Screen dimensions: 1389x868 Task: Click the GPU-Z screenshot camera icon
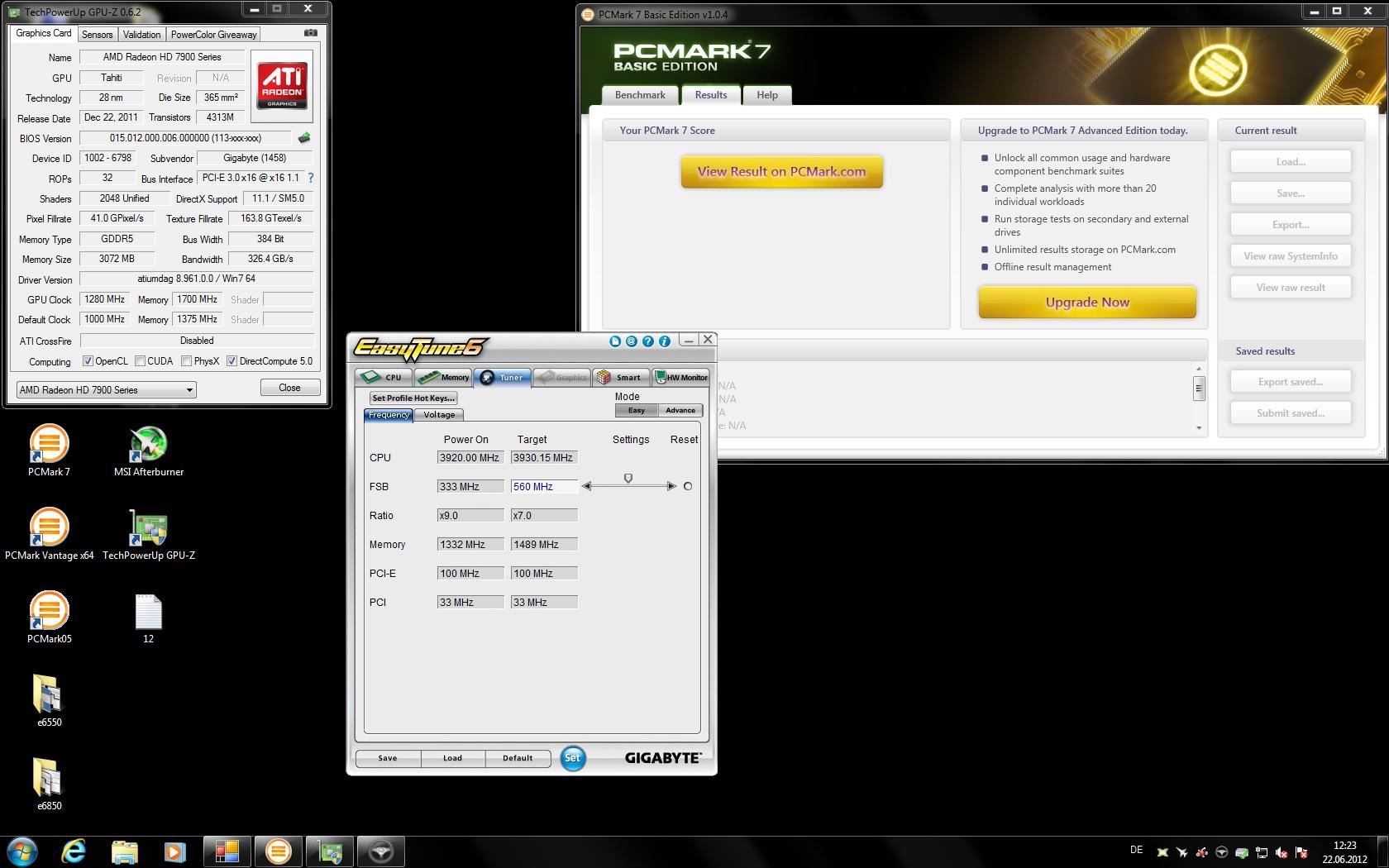tap(310, 33)
